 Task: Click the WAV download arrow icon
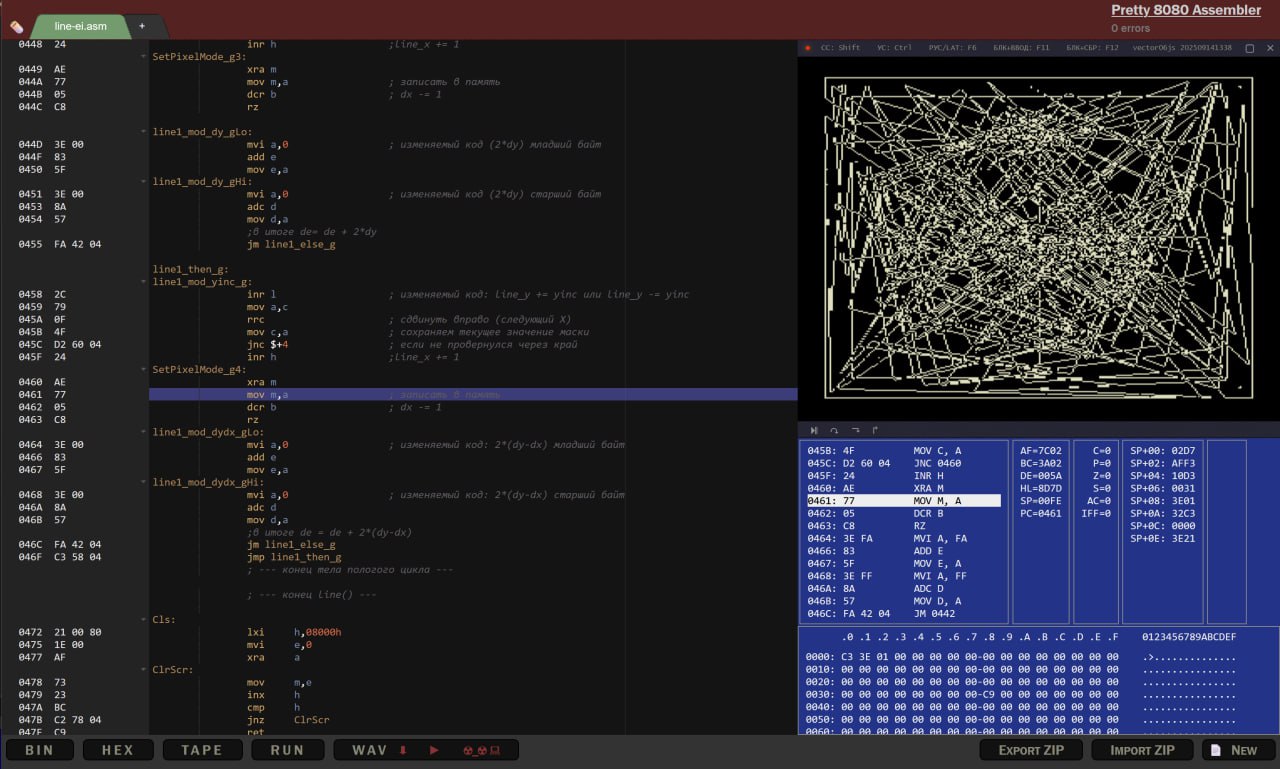402,750
